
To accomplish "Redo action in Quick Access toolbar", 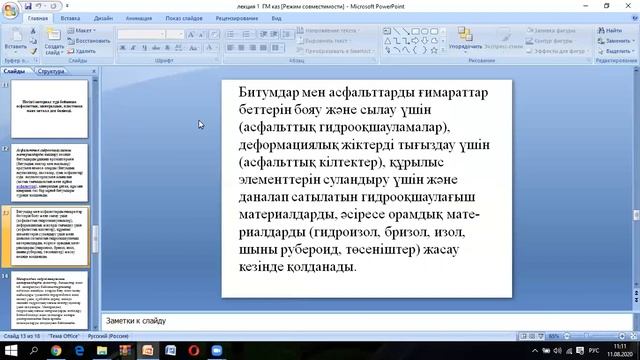I will point(53,6).
